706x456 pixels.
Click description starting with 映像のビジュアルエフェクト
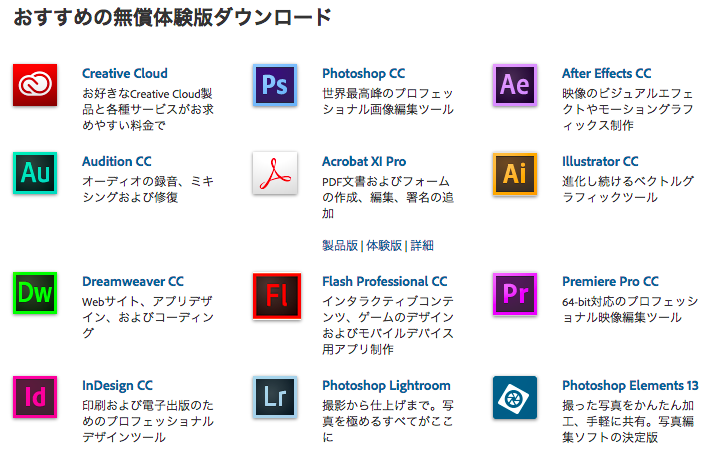[628, 109]
